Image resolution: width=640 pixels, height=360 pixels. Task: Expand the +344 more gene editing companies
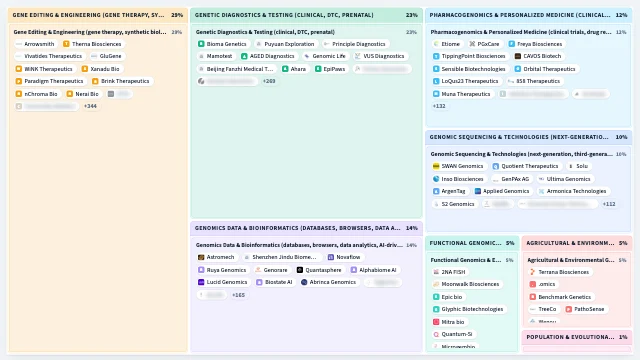(x=90, y=106)
